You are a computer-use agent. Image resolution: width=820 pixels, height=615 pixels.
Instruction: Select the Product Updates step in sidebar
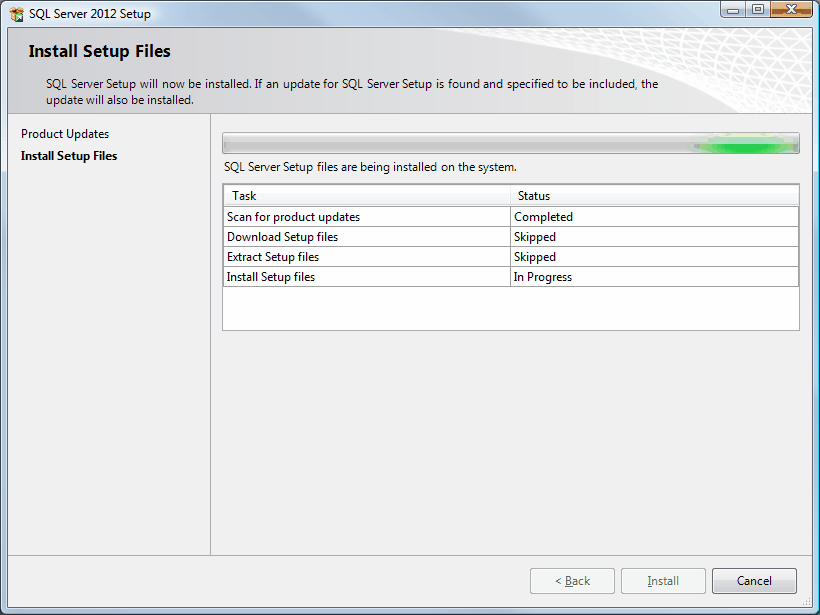[x=65, y=134]
